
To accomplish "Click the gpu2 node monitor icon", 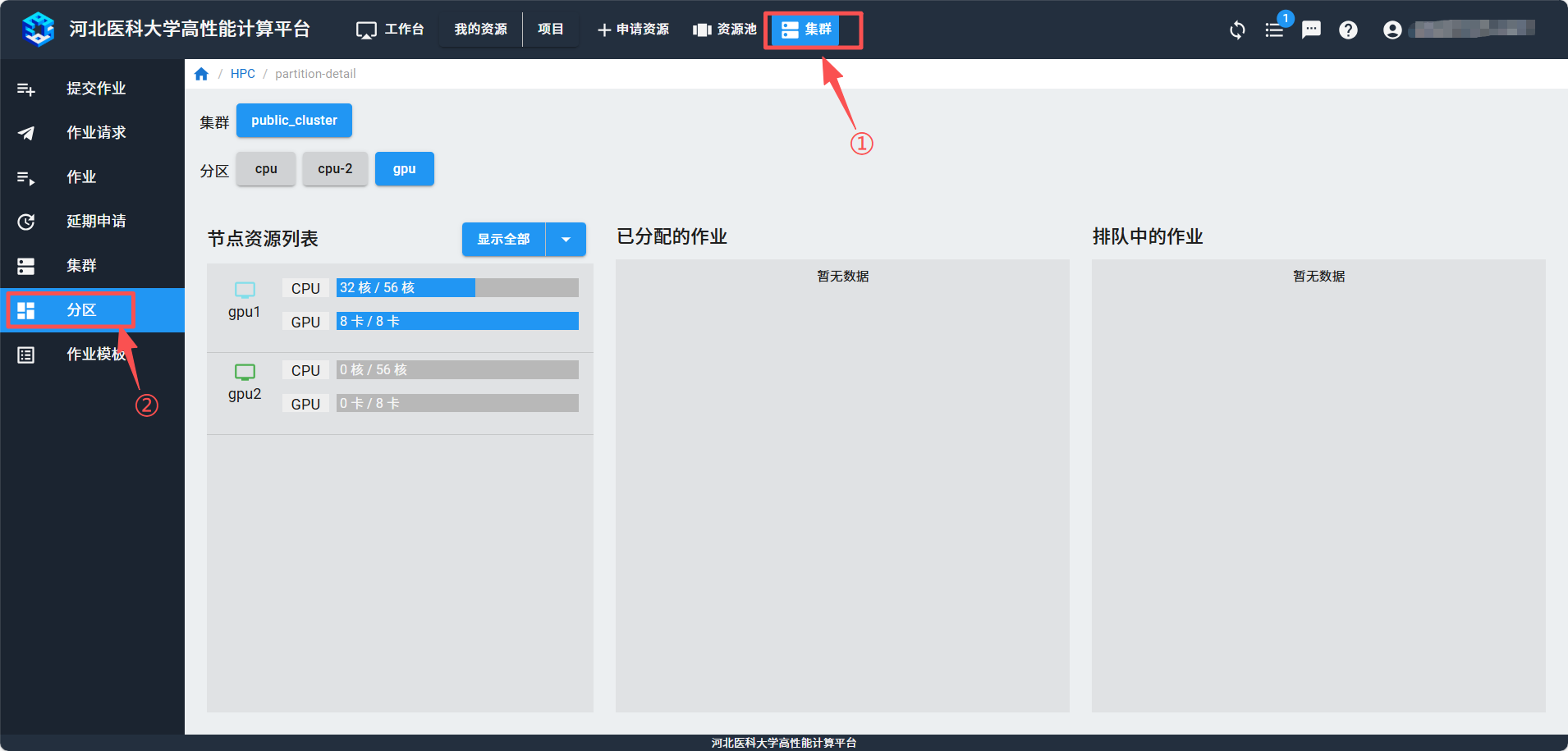I will 245,372.
